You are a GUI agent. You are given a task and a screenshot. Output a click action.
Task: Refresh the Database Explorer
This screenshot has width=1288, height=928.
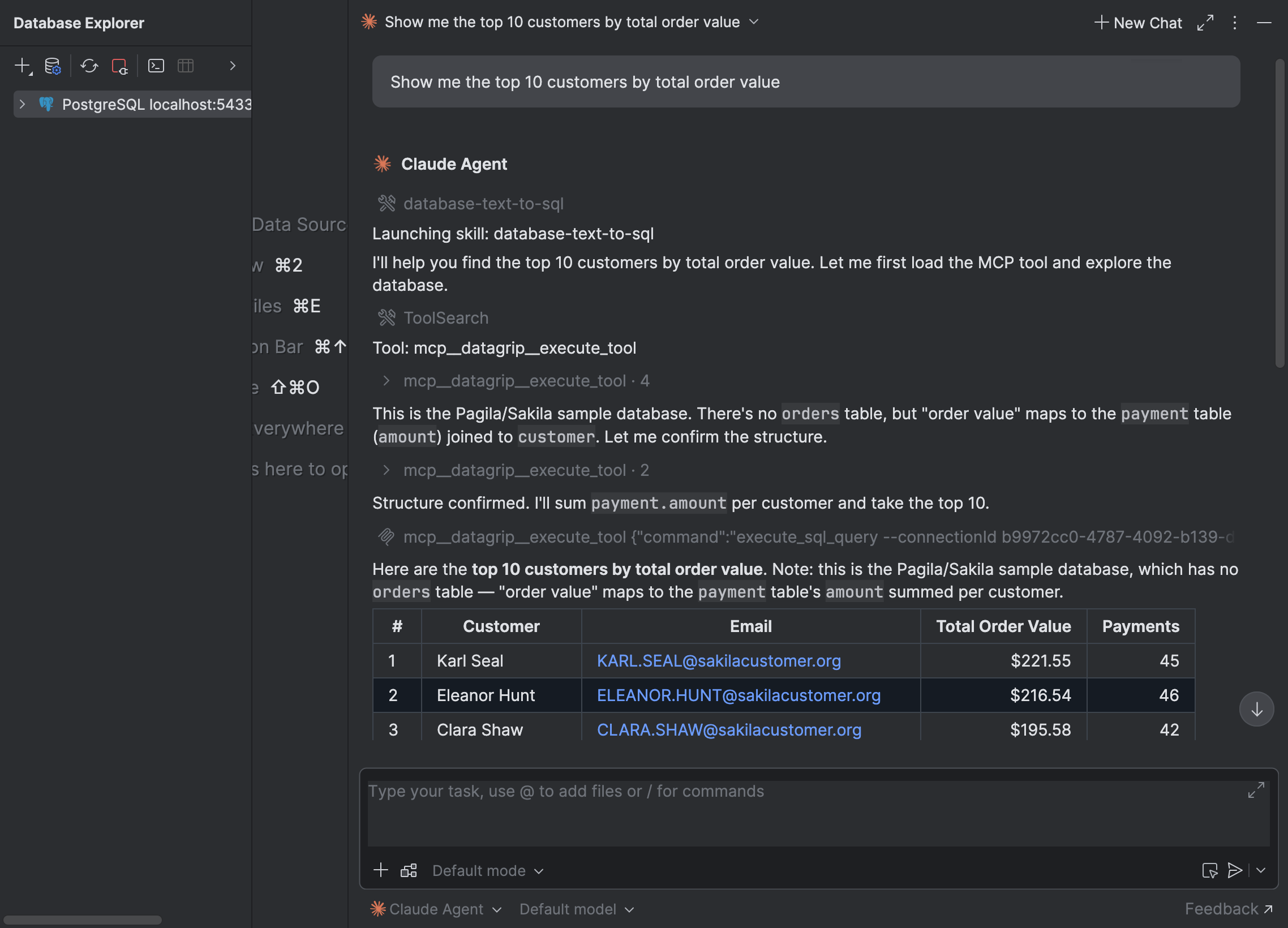click(x=89, y=66)
